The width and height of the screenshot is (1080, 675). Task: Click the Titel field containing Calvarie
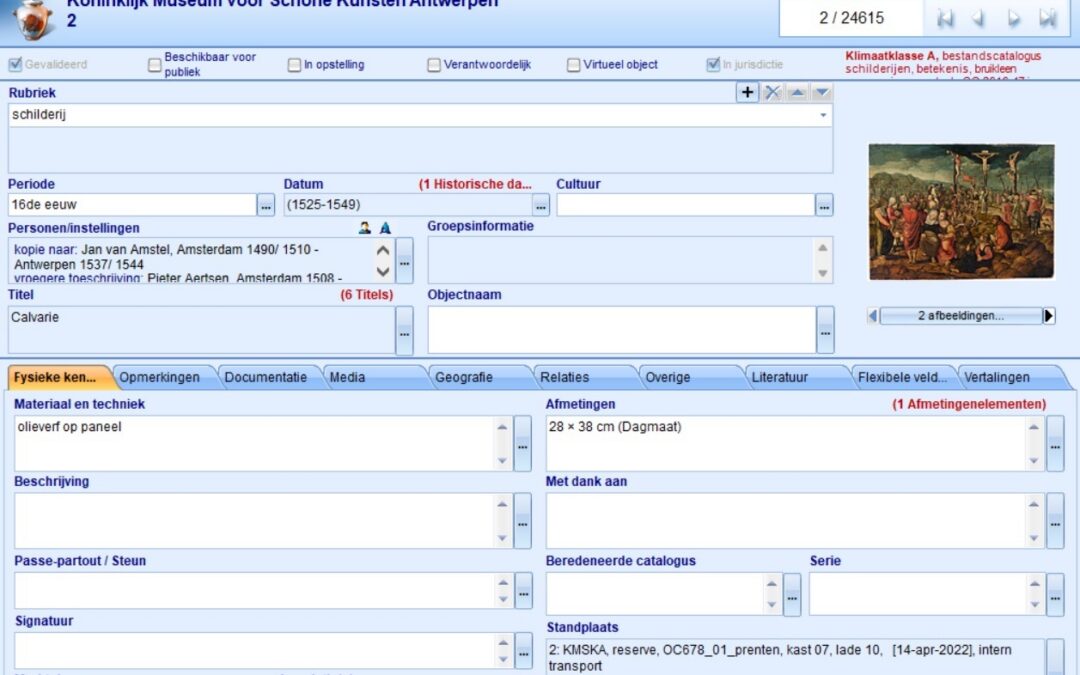click(201, 330)
